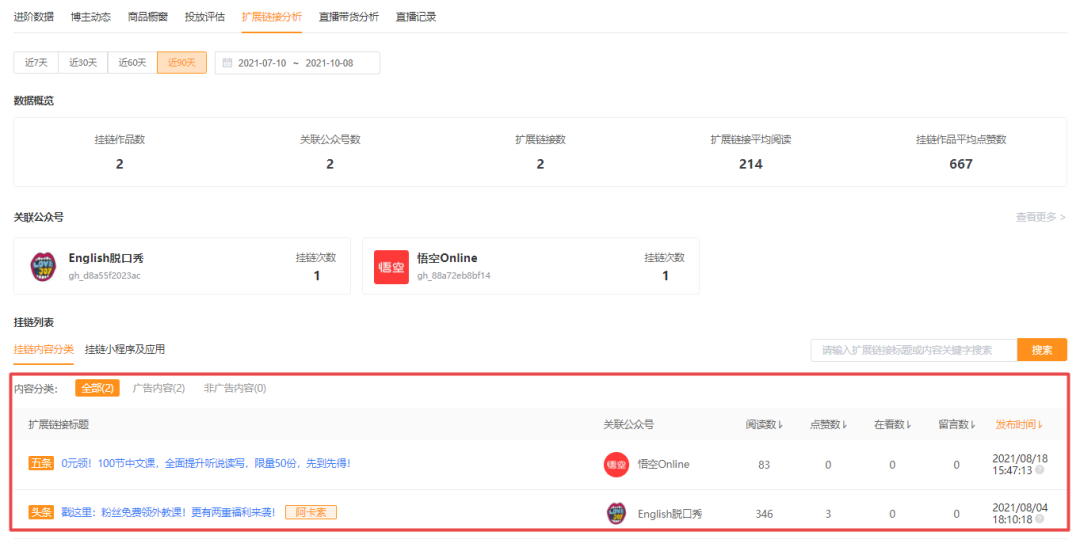Click English脱口秀 avatar in the table row
Screen dimensions: 1080x551
(616, 514)
